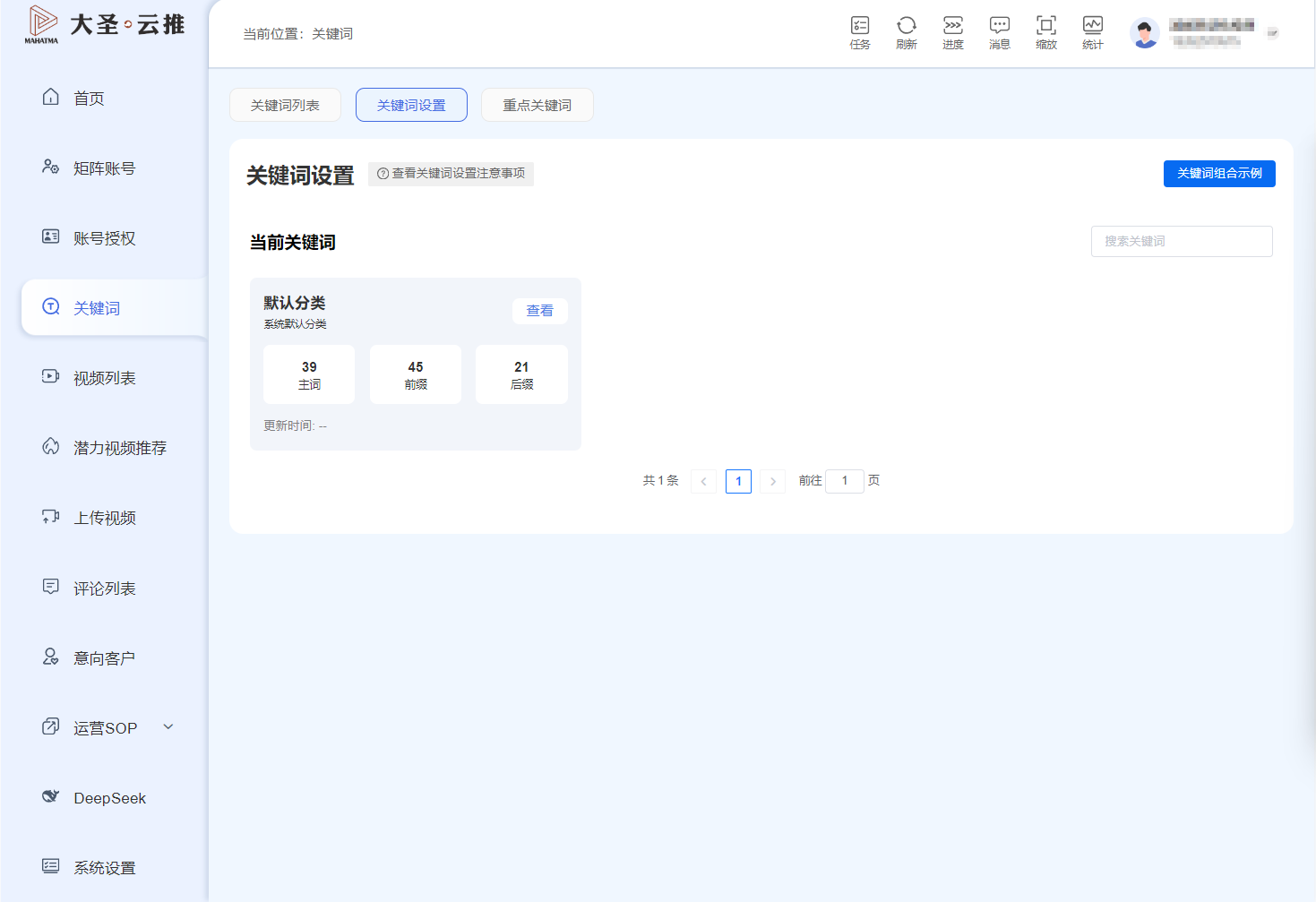View 查看关键词设置注意事项 notes
The image size is (1316, 902).
(451, 174)
